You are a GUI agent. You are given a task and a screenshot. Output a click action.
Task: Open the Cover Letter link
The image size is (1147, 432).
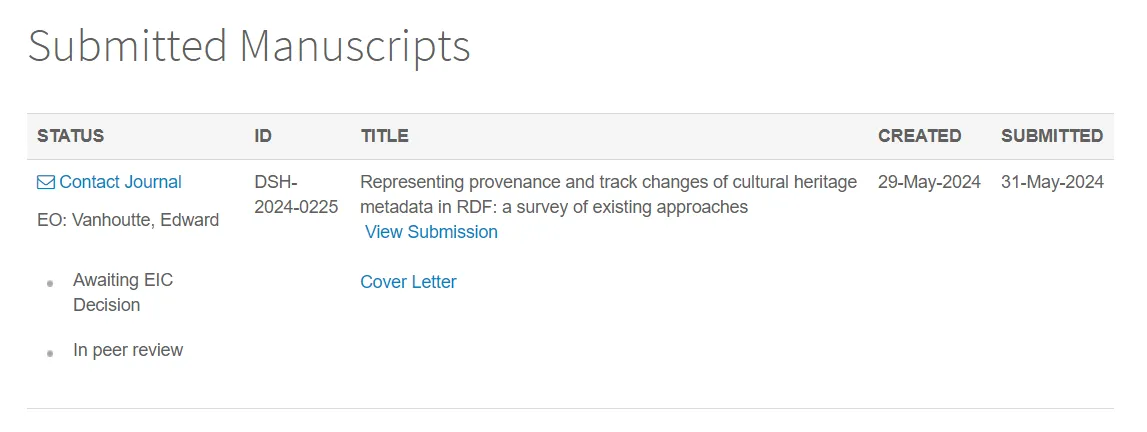point(408,282)
